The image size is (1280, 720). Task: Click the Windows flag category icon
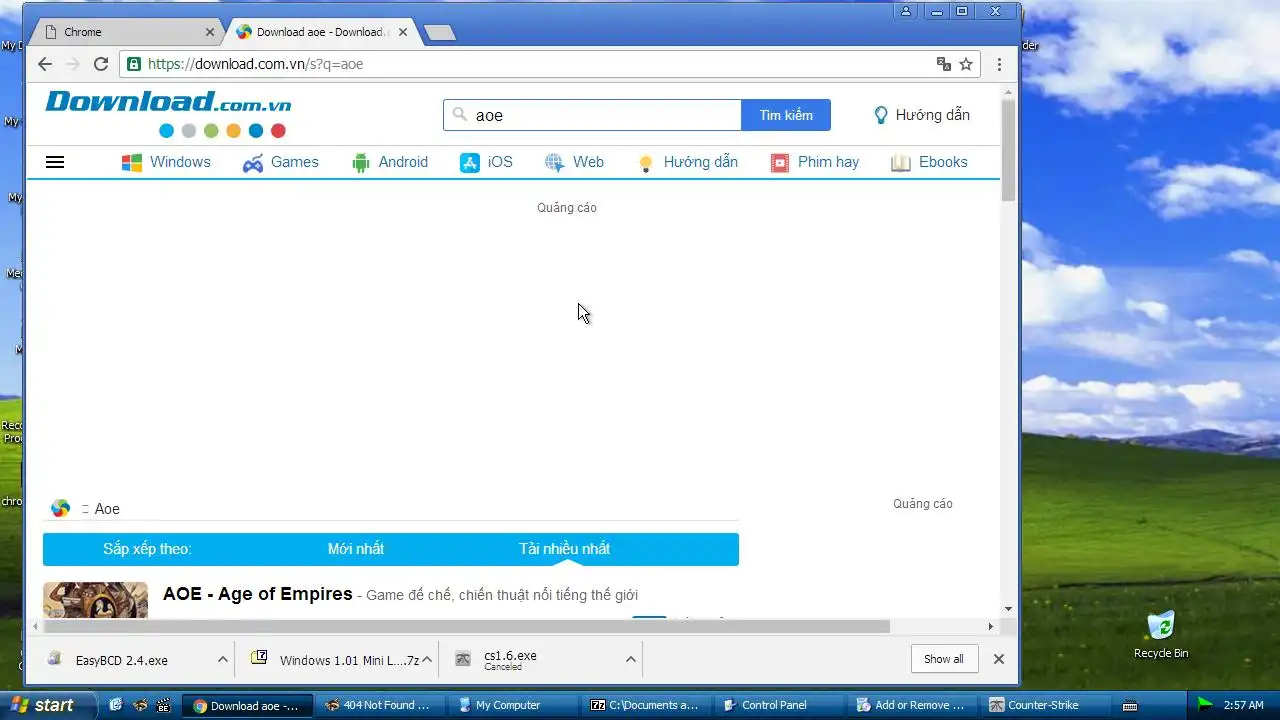click(x=131, y=163)
